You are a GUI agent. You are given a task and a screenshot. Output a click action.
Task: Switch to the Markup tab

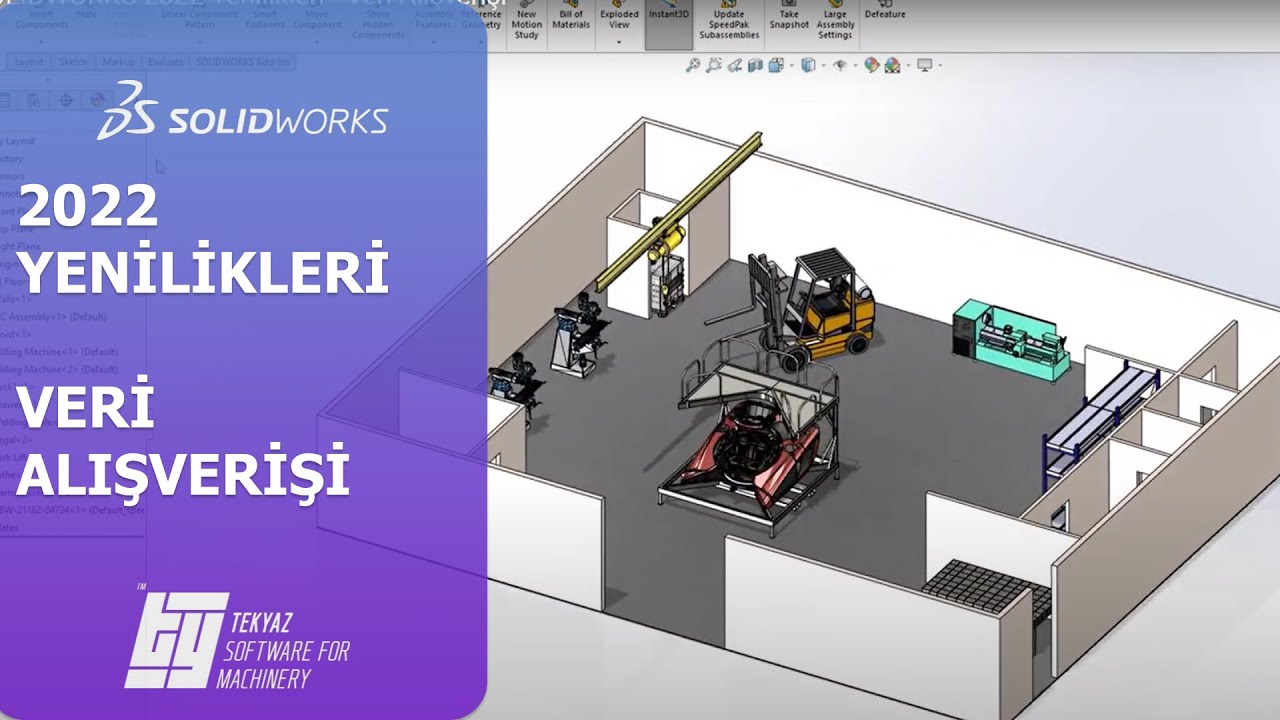[x=119, y=62]
